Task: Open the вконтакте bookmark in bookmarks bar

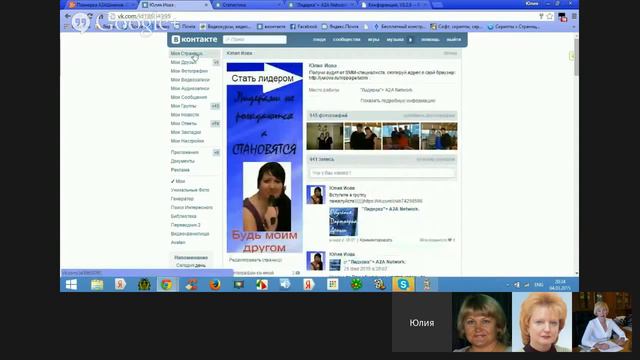Action: click(271, 27)
